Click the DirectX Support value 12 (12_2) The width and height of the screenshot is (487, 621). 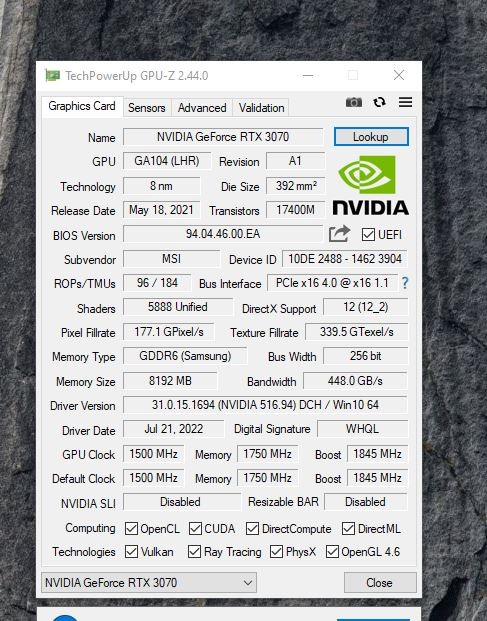click(365, 307)
